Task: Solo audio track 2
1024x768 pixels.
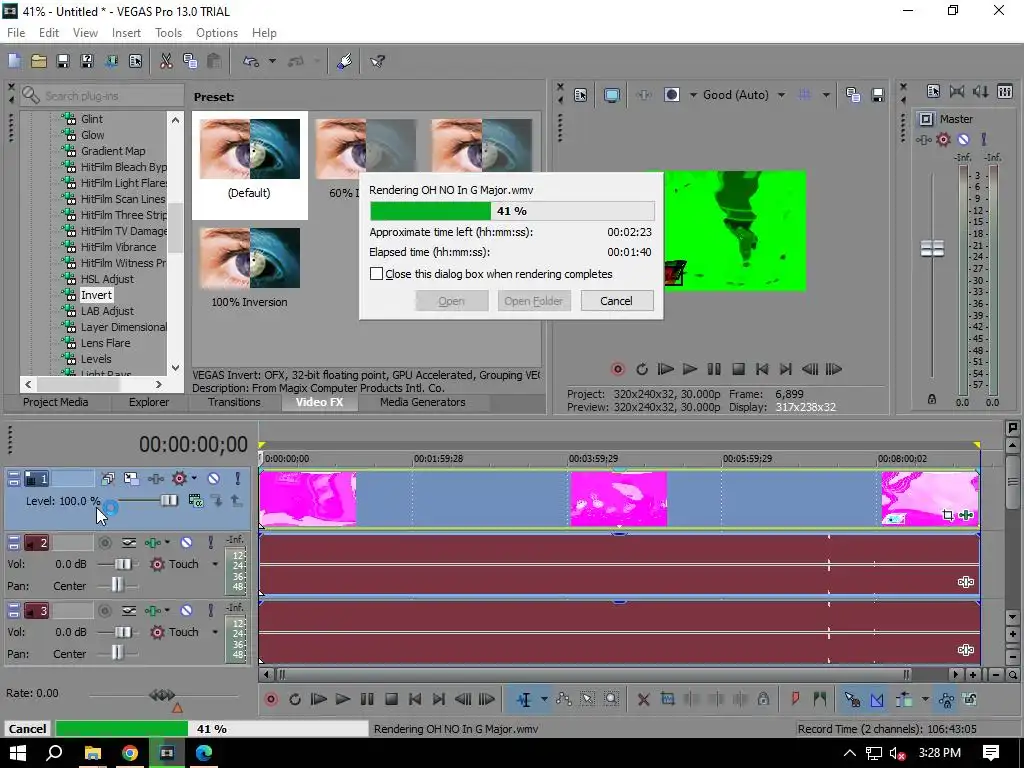Action: tap(210, 542)
